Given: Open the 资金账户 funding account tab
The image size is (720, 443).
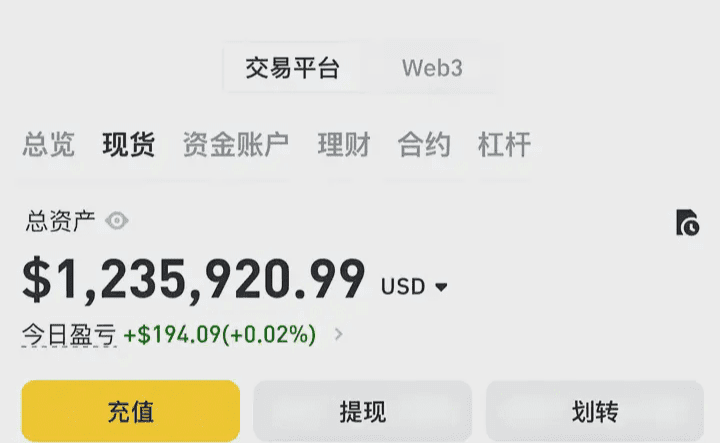Looking at the screenshot, I should click(x=236, y=145).
